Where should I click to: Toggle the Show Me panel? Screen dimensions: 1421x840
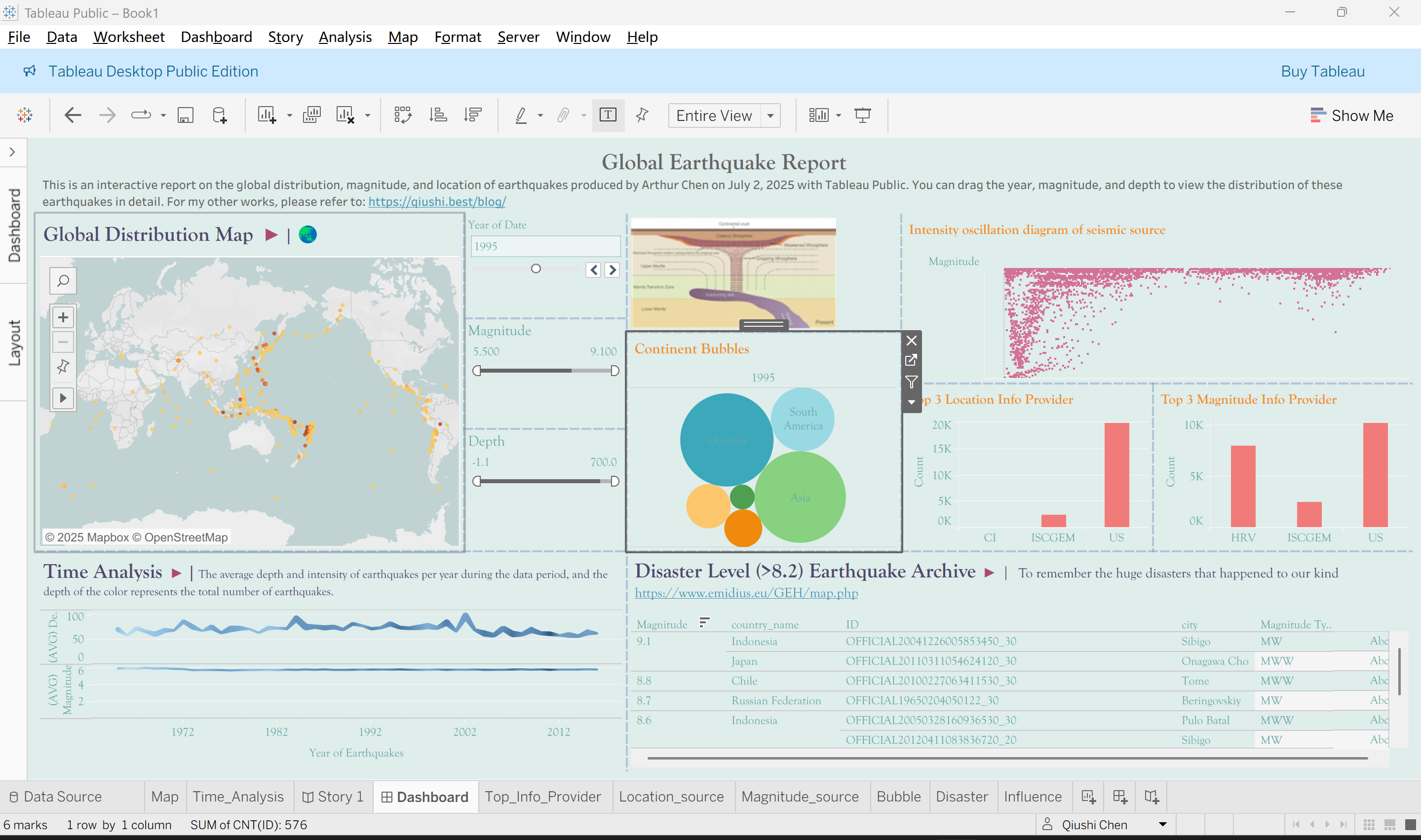(x=1351, y=115)
